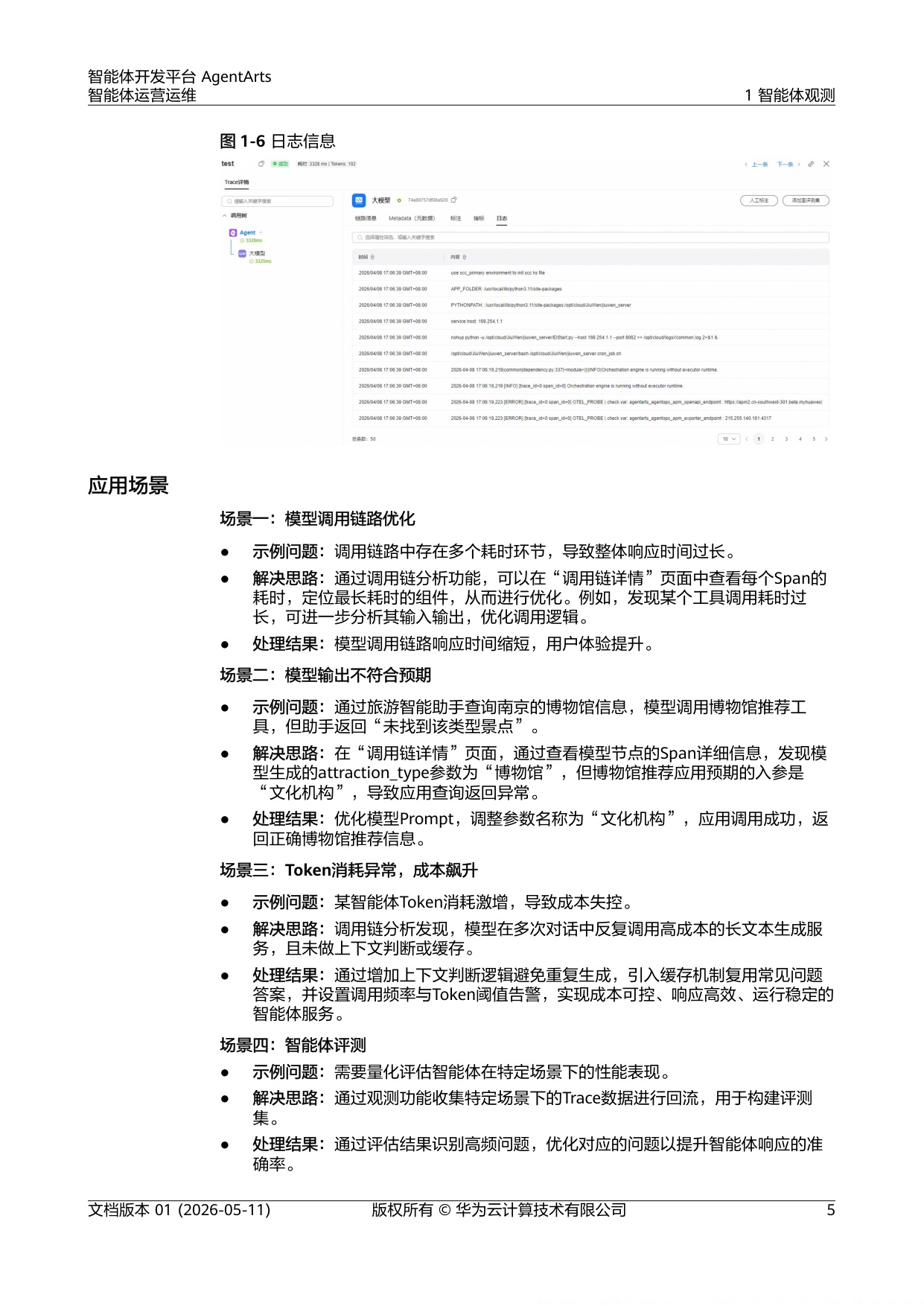The height and width of the screenshot is (1306, 924).
Task: Focus the log attribute filter search field
Action: coord(590,238)
